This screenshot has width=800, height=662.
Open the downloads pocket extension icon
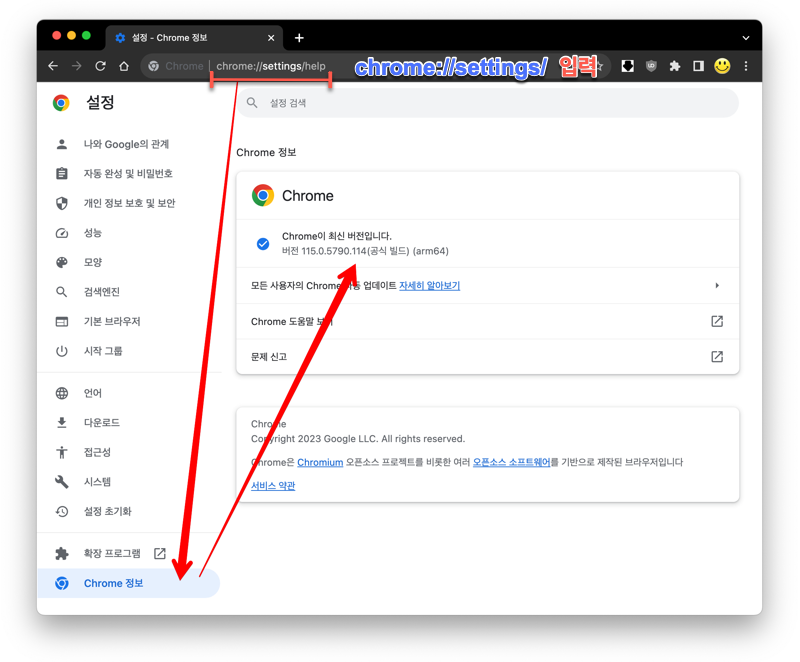pos(628,66)
